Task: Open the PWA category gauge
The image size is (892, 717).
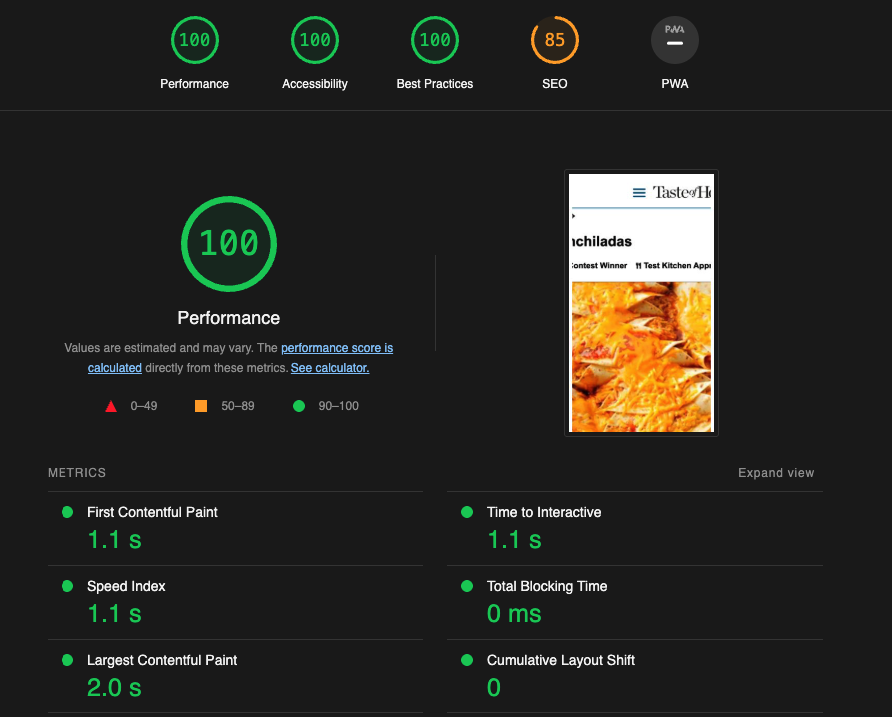Action: point(675,40)
